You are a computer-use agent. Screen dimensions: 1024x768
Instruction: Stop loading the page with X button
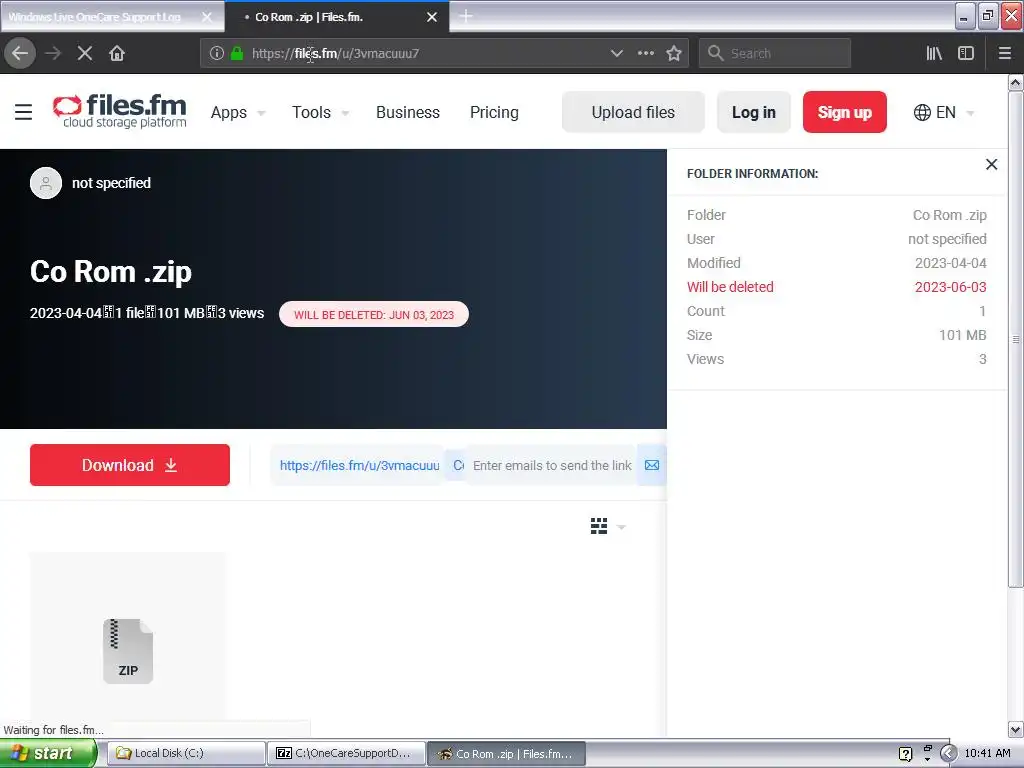(84, 53)
